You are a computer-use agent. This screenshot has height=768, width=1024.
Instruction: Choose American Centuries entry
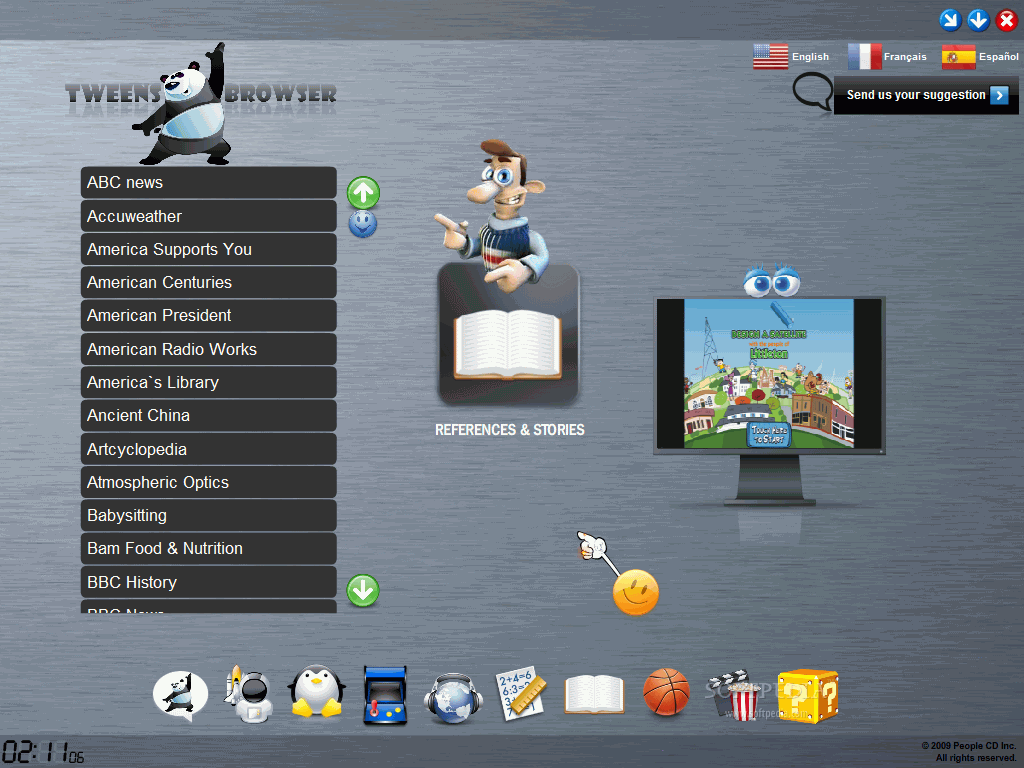pos(208,282)
